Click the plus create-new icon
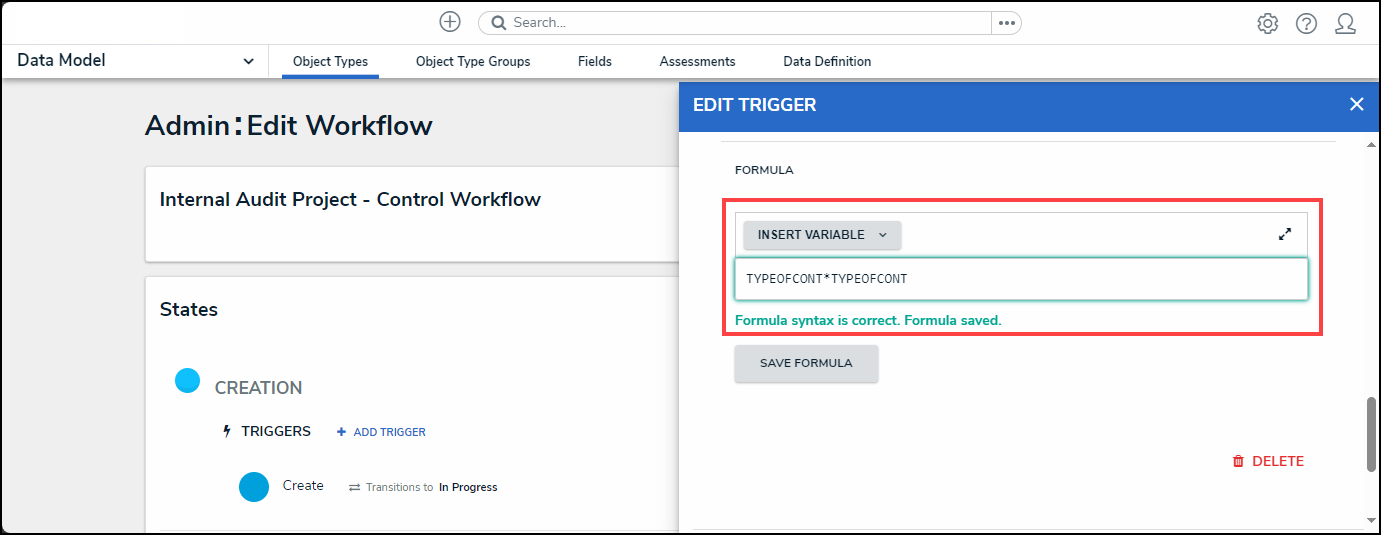This screenshot has height=535, width=1381. pos(450,22)
